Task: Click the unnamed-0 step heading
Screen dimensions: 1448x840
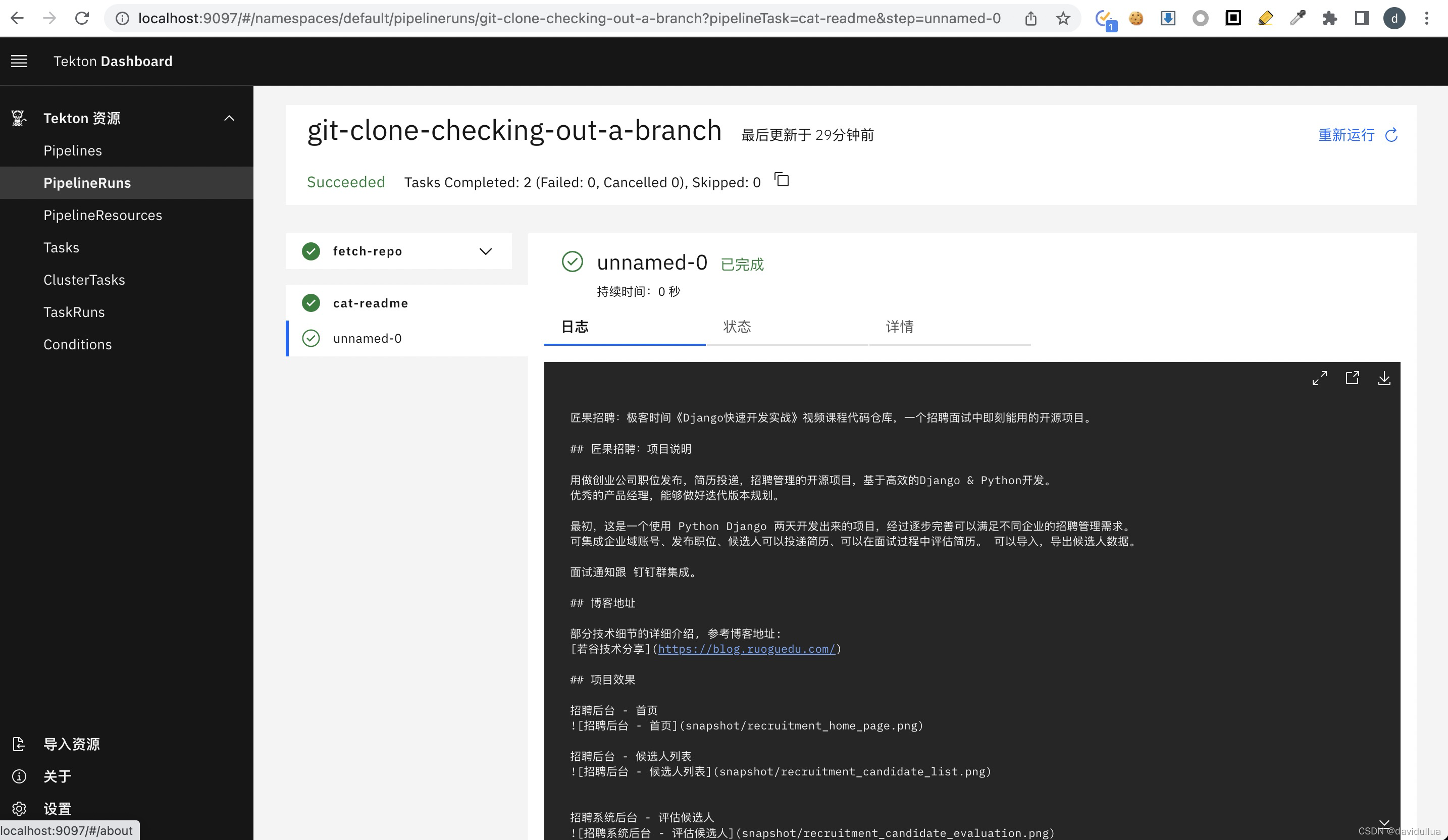Action: pos(652,262)
